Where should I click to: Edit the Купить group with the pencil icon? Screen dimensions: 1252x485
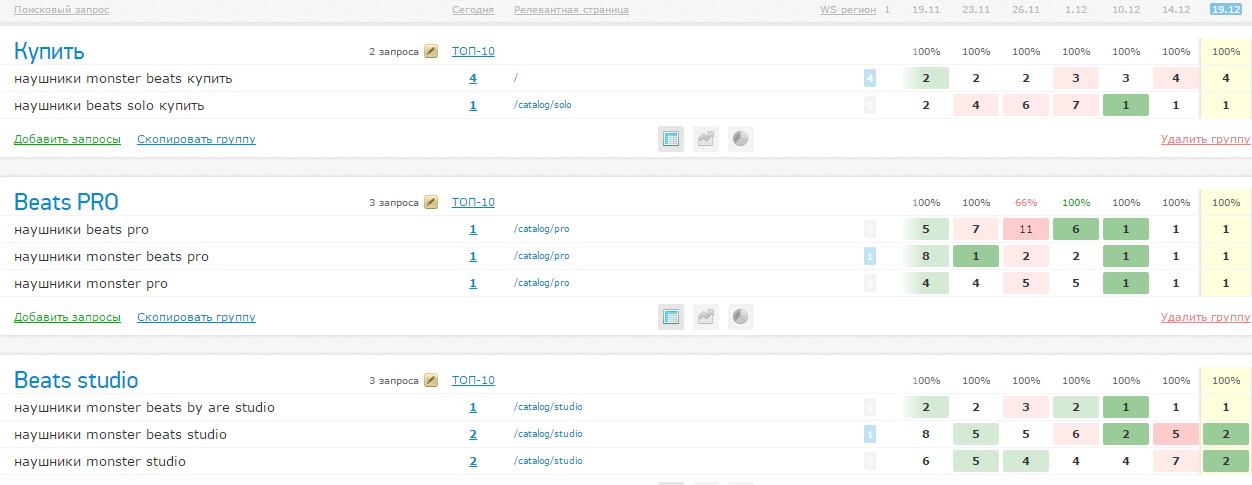point(431,51)
